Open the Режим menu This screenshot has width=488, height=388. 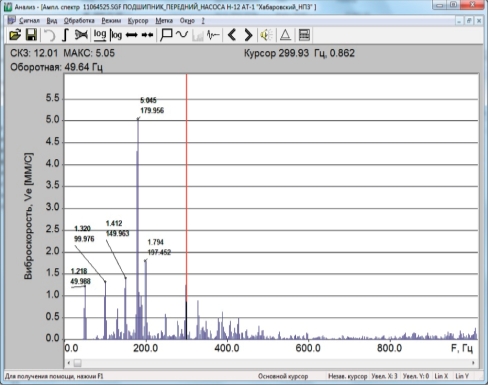coord(111,21)
